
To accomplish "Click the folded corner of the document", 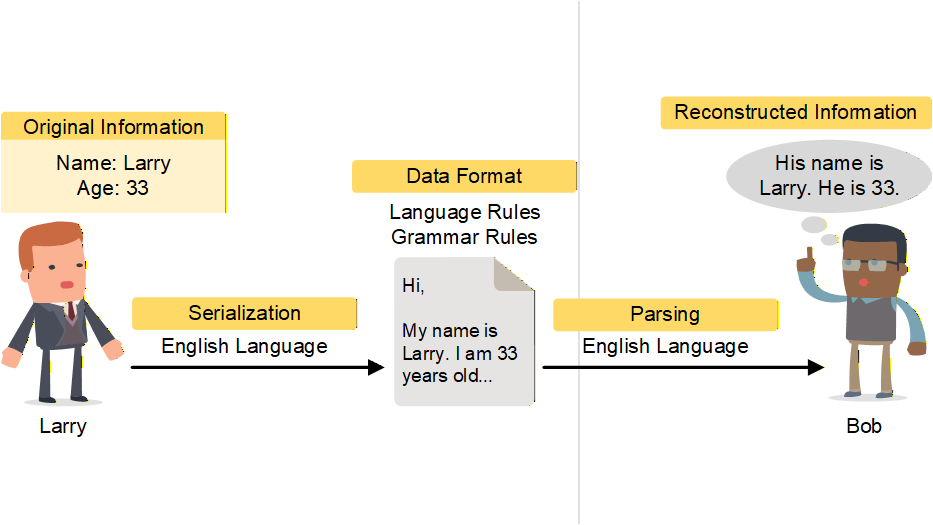I will point(516,273).
